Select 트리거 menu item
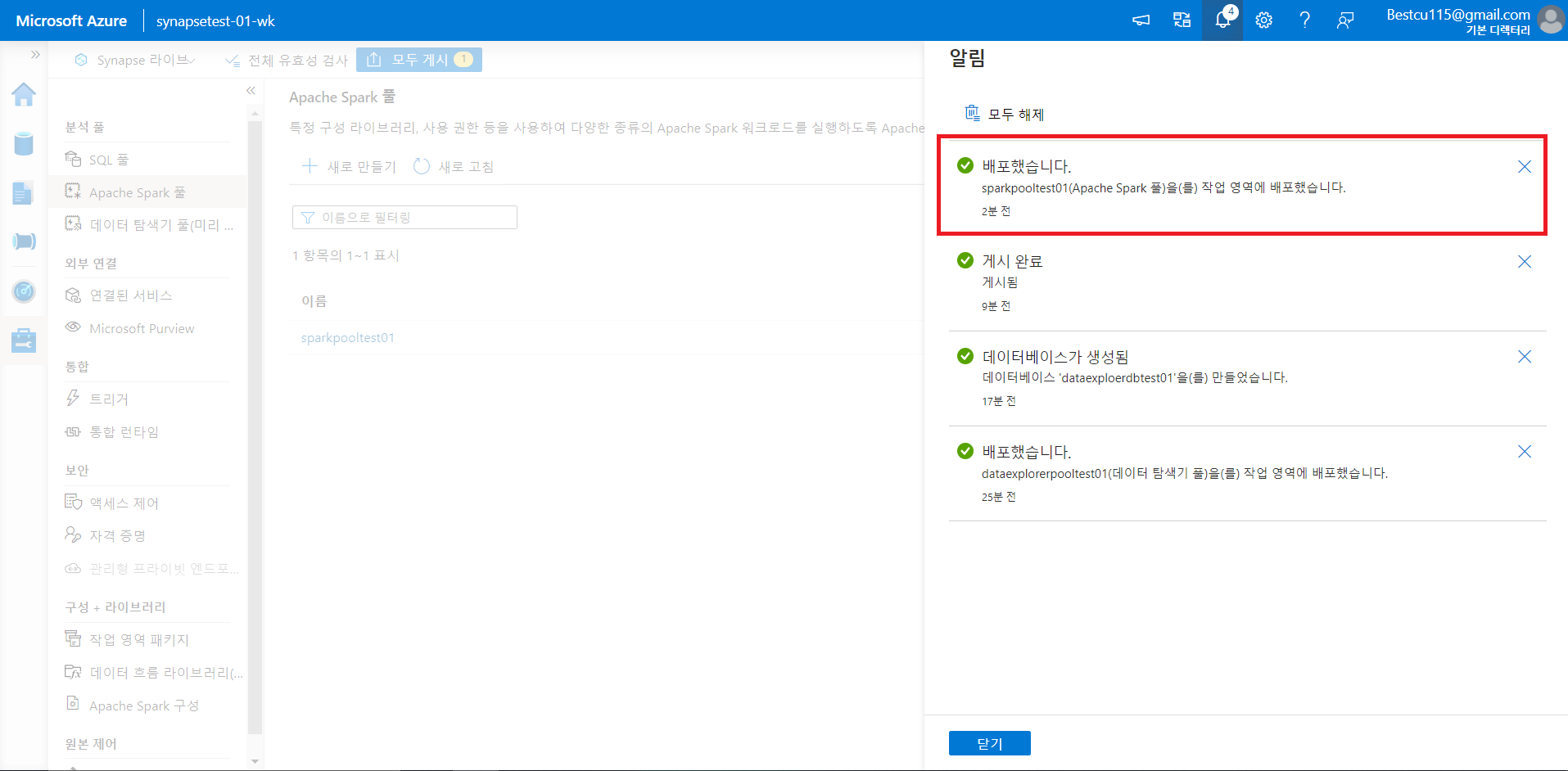1568x771 pixels. [x=147, y=399]
